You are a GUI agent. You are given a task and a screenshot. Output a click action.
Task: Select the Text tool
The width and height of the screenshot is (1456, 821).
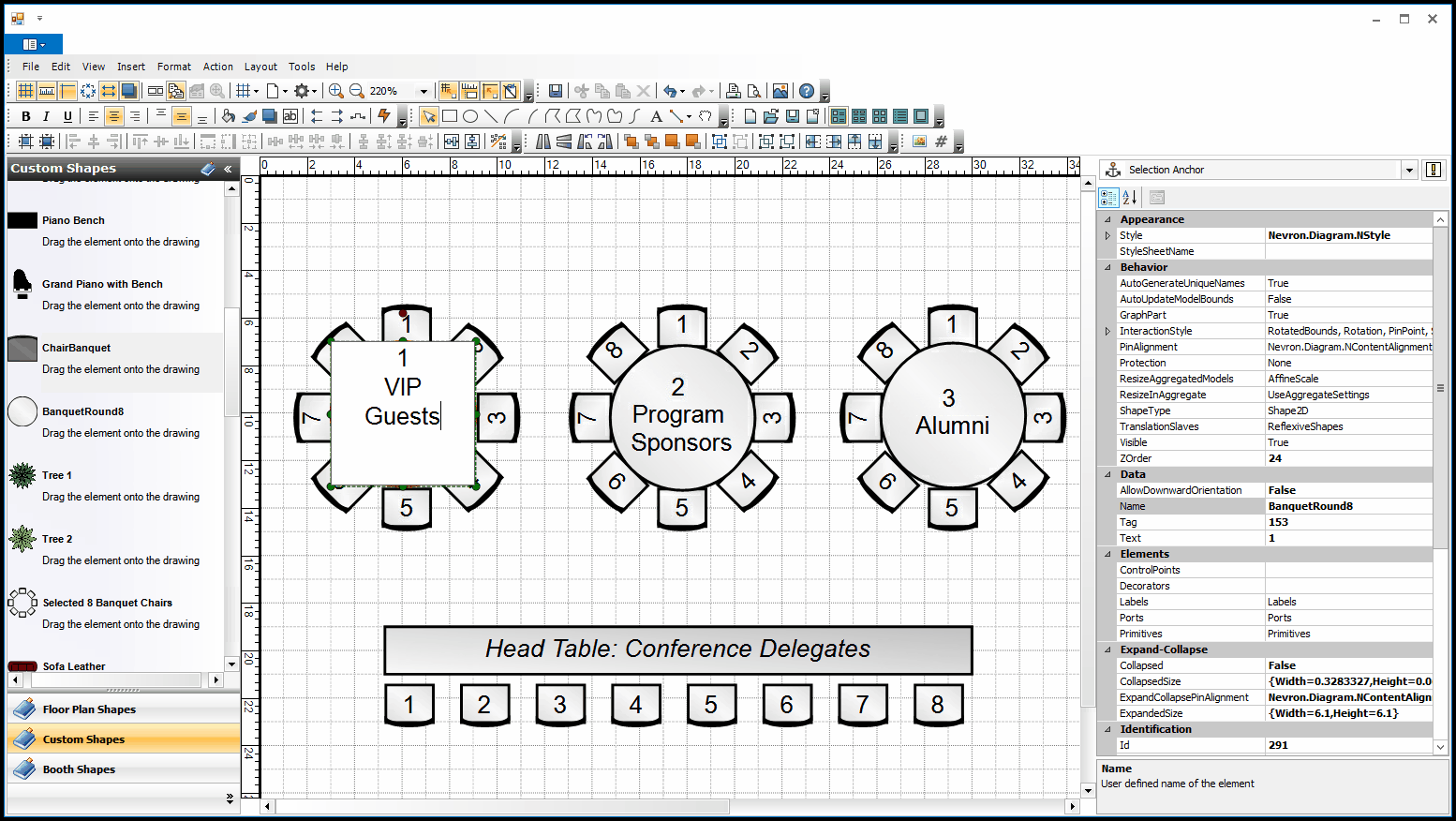coord(656,116)
